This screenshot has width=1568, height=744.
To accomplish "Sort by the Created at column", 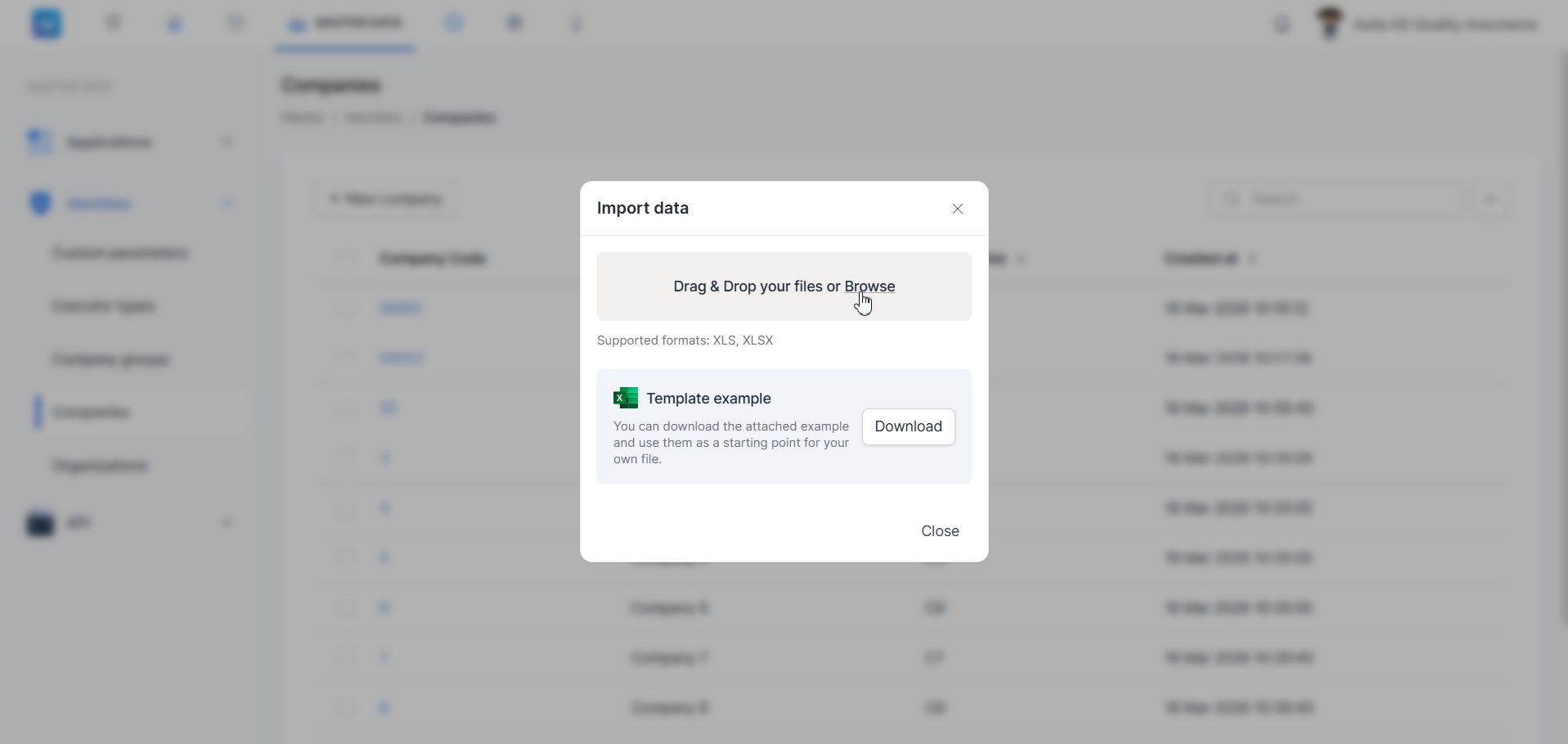I will pyautogui.click(x=1210, y=259).
